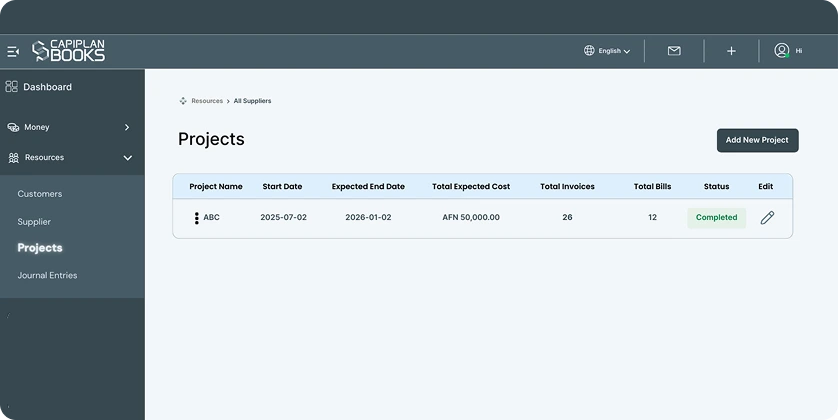Click the Resources people icon
Screen dimensions: 838x420
click(x=13, y=158)
